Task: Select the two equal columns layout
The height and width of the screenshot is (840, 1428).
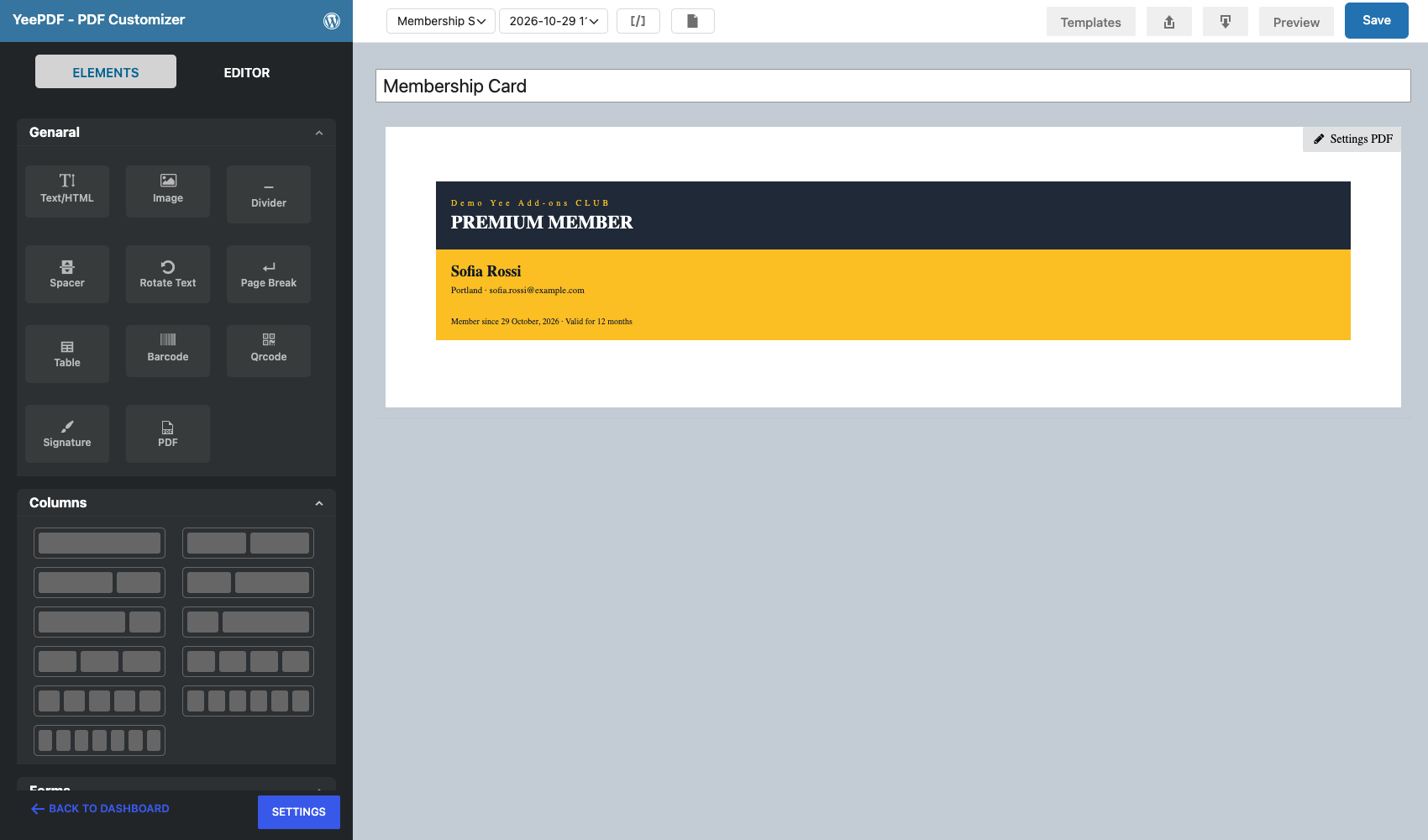Action: [x=248, y=543]
